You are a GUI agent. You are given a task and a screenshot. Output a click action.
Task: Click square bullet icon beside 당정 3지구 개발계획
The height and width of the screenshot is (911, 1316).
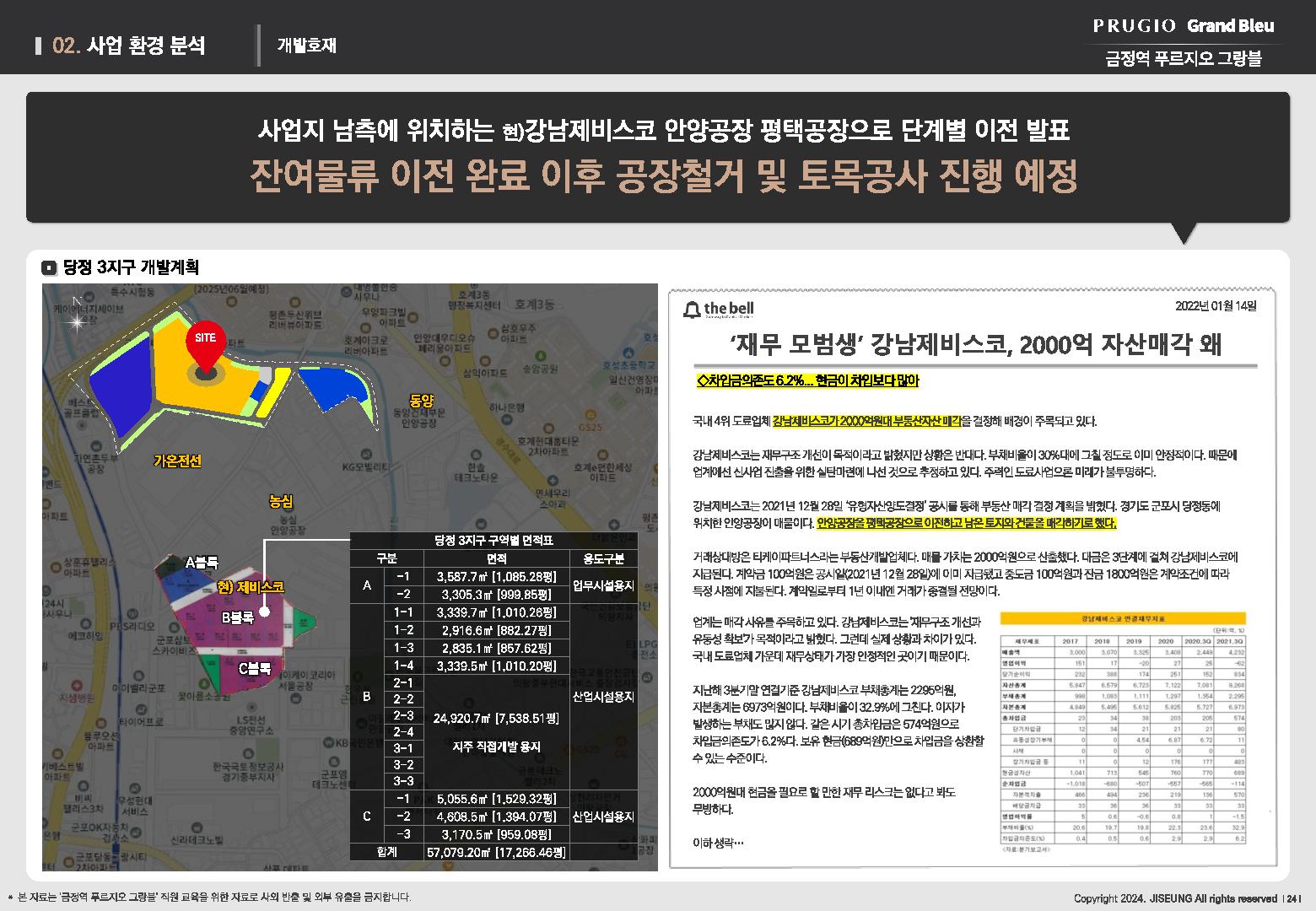tap(50, 268)
